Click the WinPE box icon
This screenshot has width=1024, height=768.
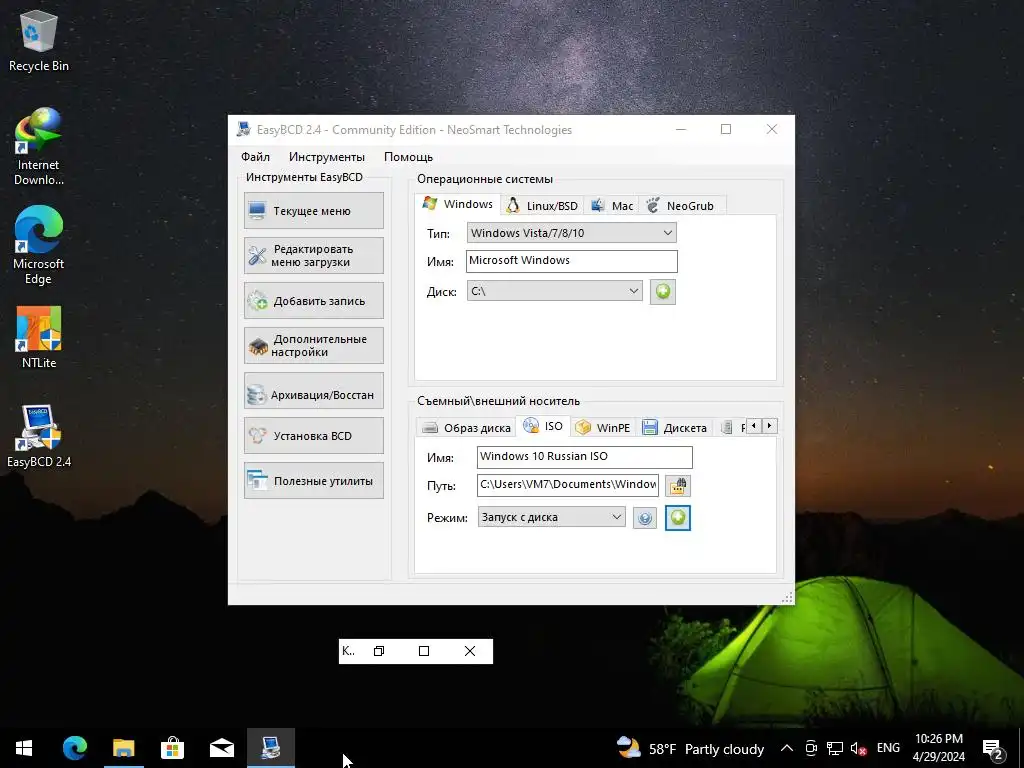pos(583,427)
